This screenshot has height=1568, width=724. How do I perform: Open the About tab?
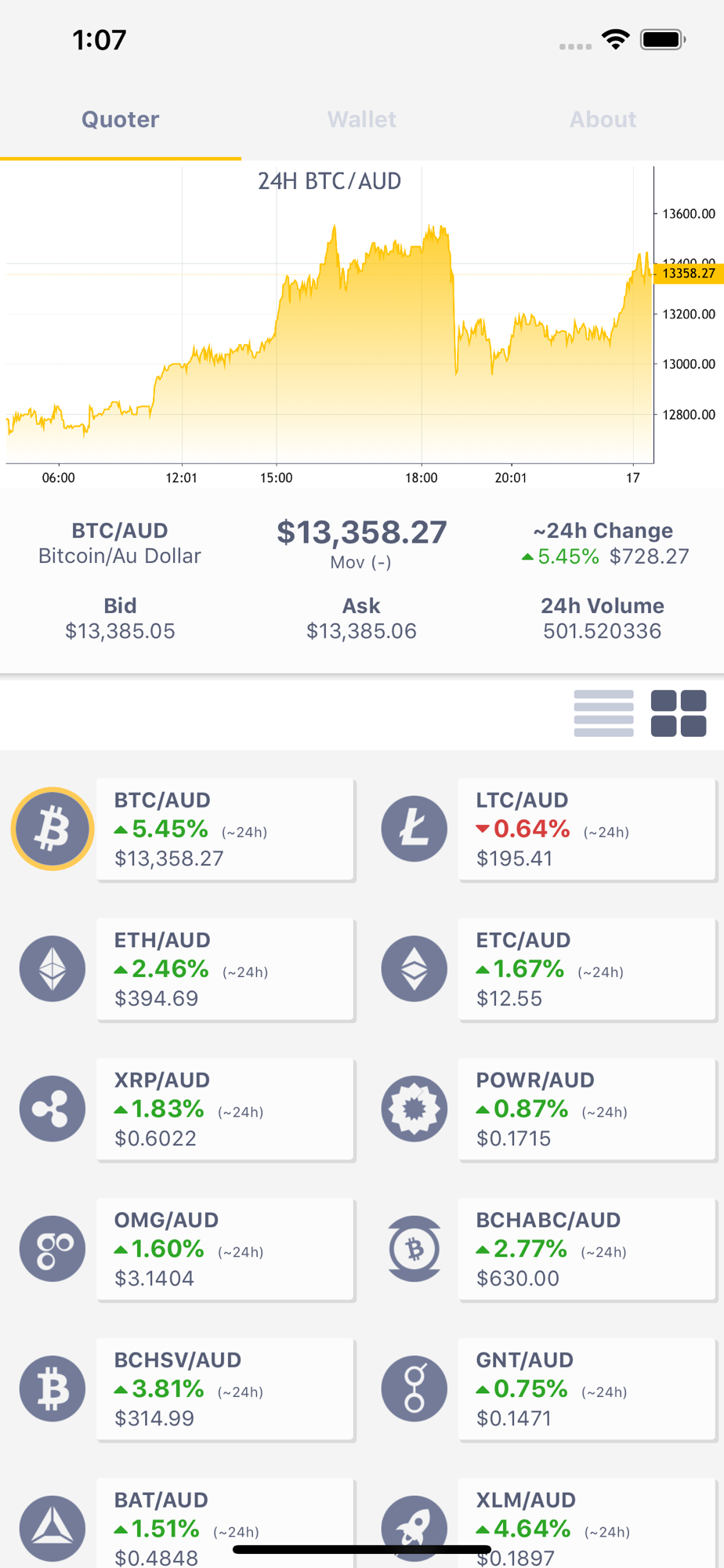(x=603, y=119)
